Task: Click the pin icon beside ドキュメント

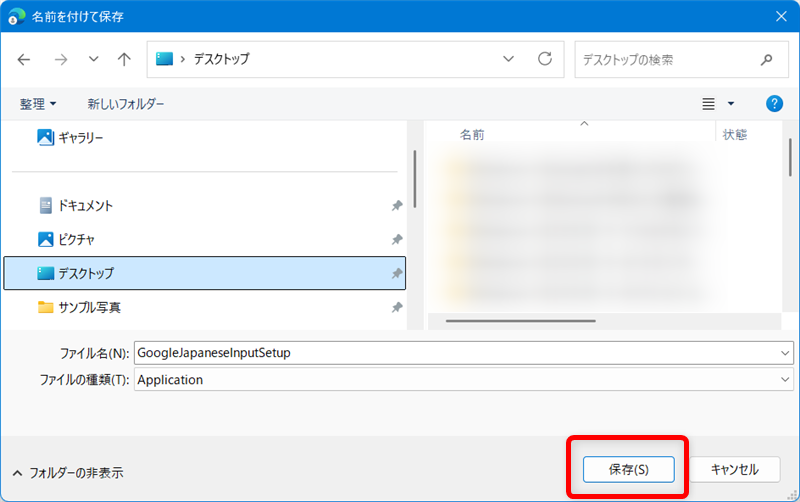Action: point(396,206)
